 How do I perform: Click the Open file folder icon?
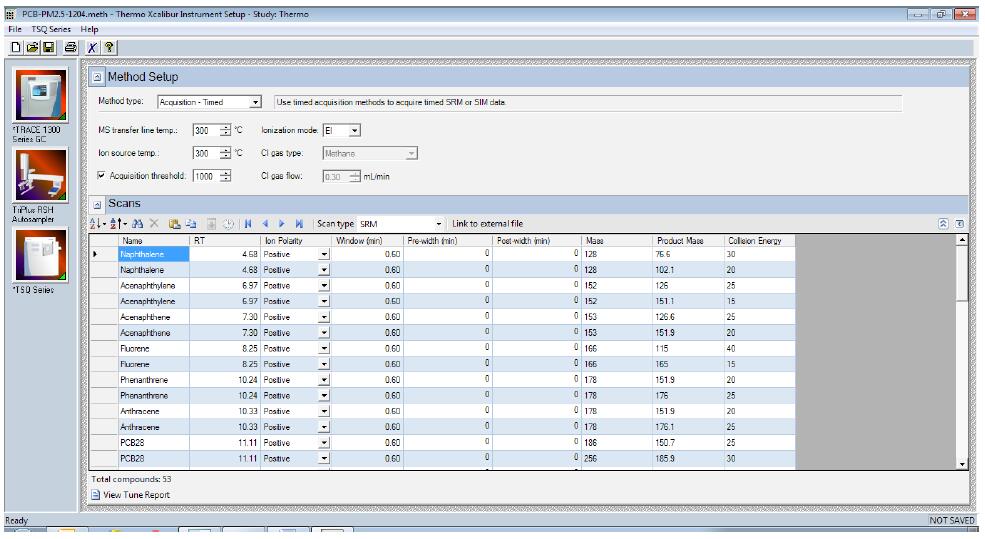click(x=33, y=47)
